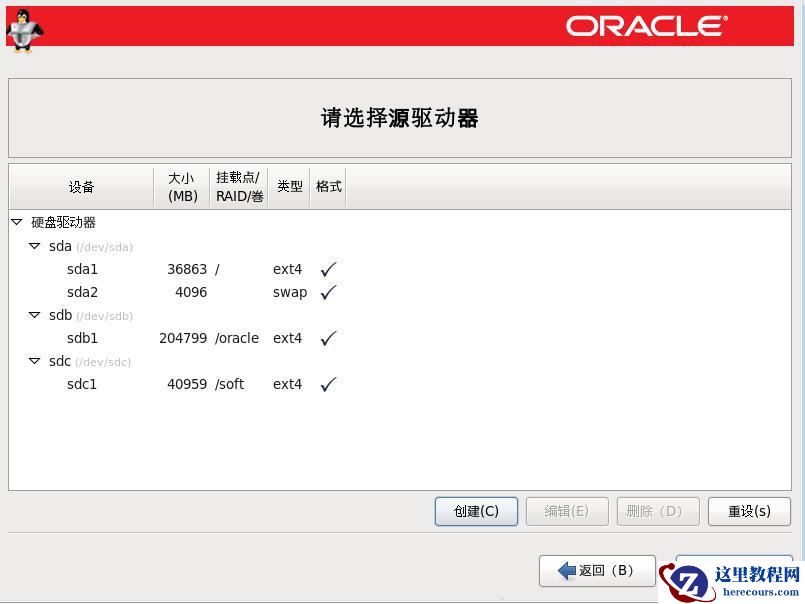
Task: Click the format checkmark for sdb1
Action: click(328, 338)
